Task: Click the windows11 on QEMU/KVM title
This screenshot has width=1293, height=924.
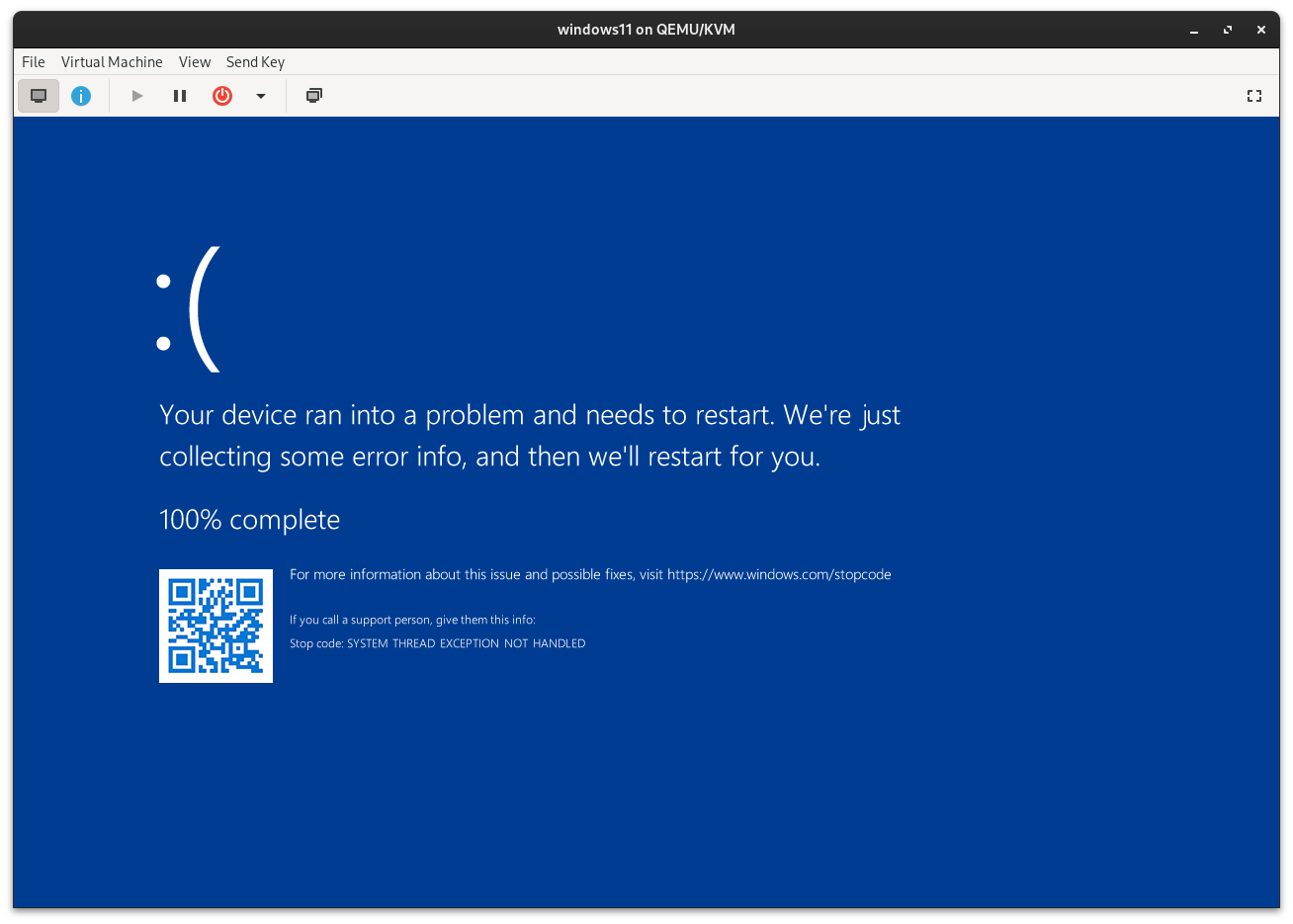Action: 646,30
